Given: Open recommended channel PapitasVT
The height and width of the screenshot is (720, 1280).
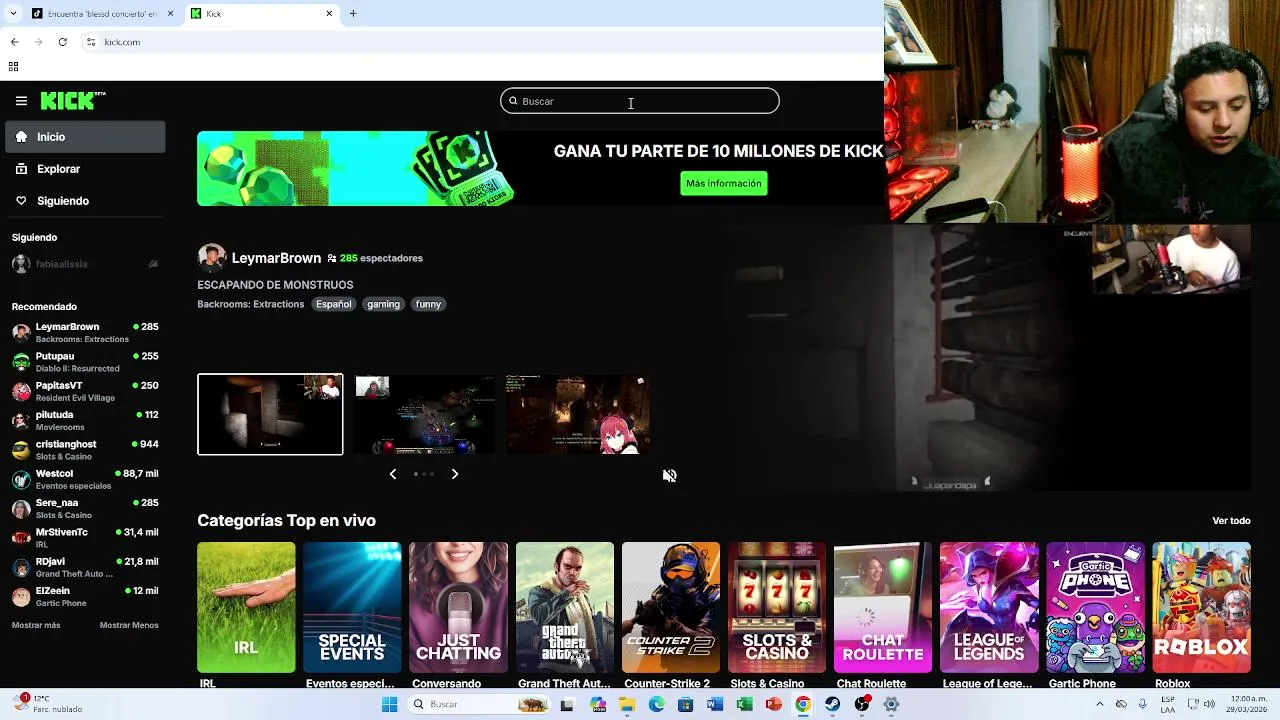Looking at the screenshot, I should tap(85, 391).
